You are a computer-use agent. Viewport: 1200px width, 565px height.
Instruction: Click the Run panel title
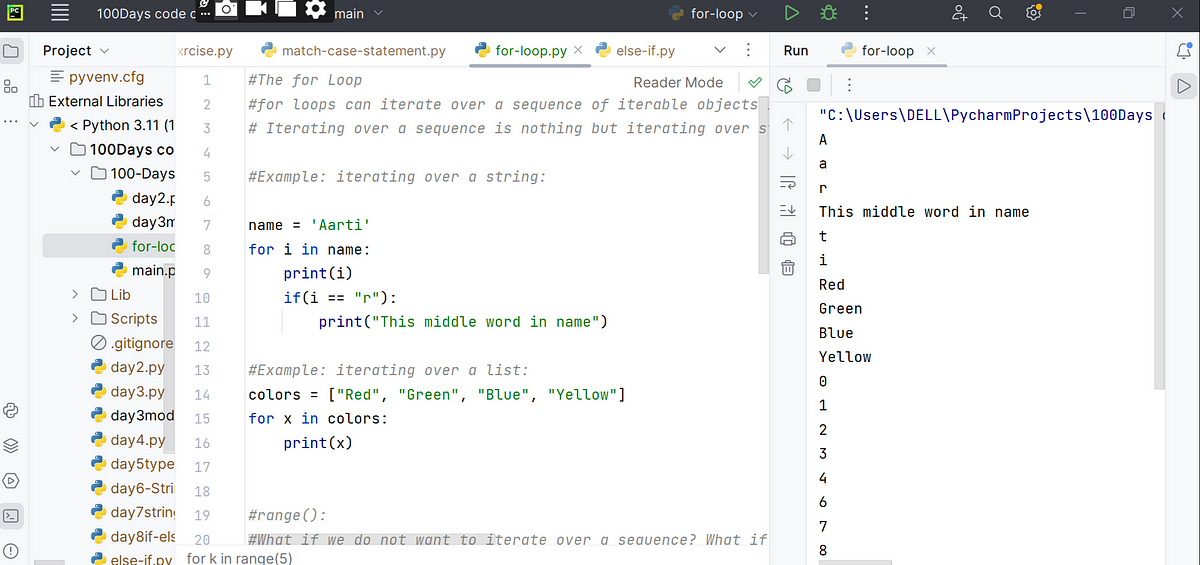click(x=796, y=50)
